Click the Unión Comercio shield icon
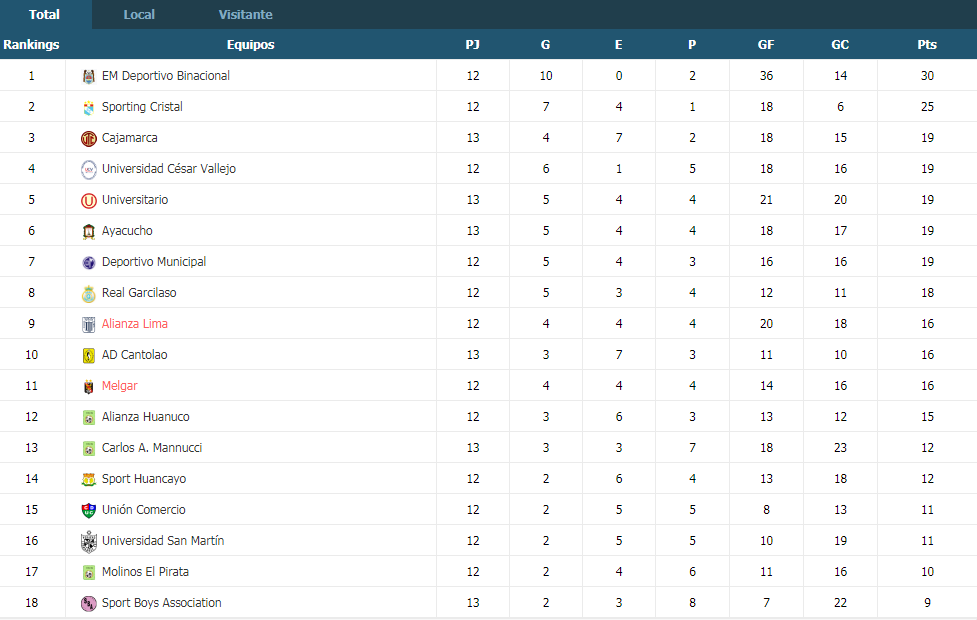Screen dimensions: 977x620 point(88,510)
